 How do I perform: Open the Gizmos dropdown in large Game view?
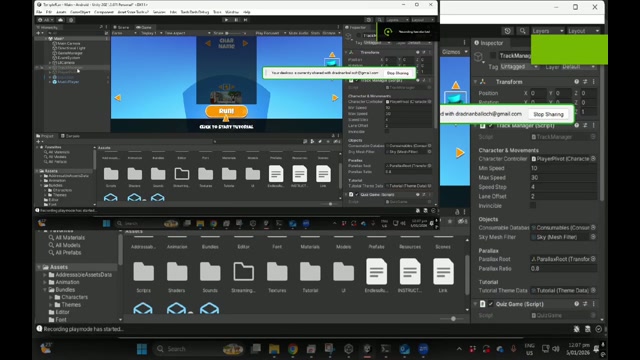point(455,52)
